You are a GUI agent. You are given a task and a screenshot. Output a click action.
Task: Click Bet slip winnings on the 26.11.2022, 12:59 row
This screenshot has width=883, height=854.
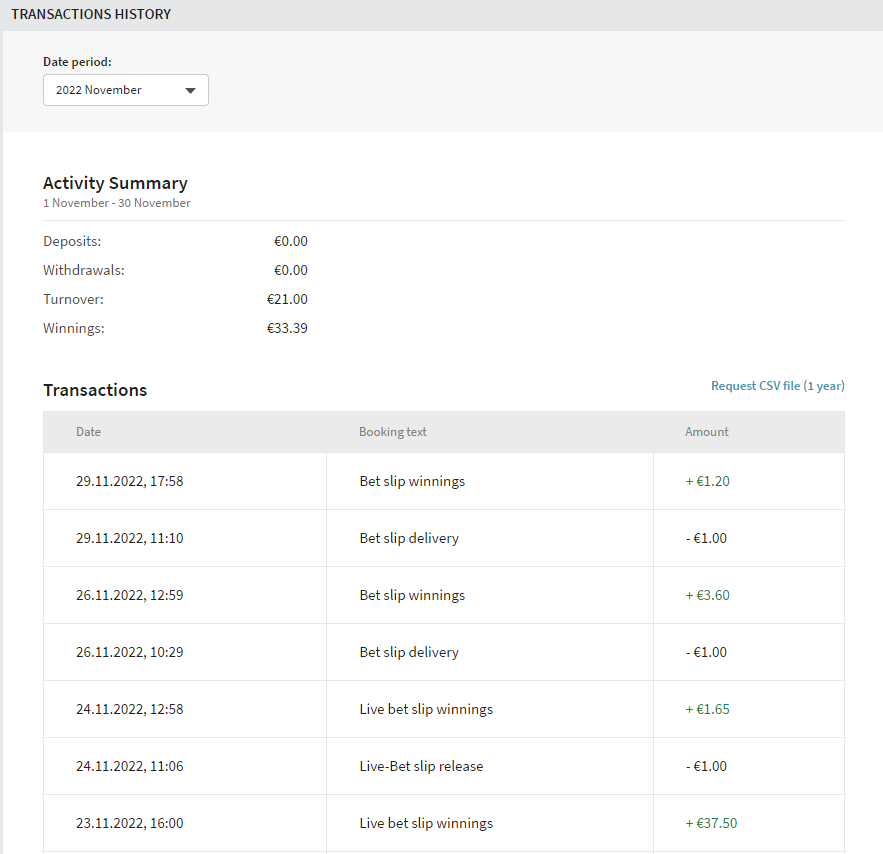coord(412,595)
